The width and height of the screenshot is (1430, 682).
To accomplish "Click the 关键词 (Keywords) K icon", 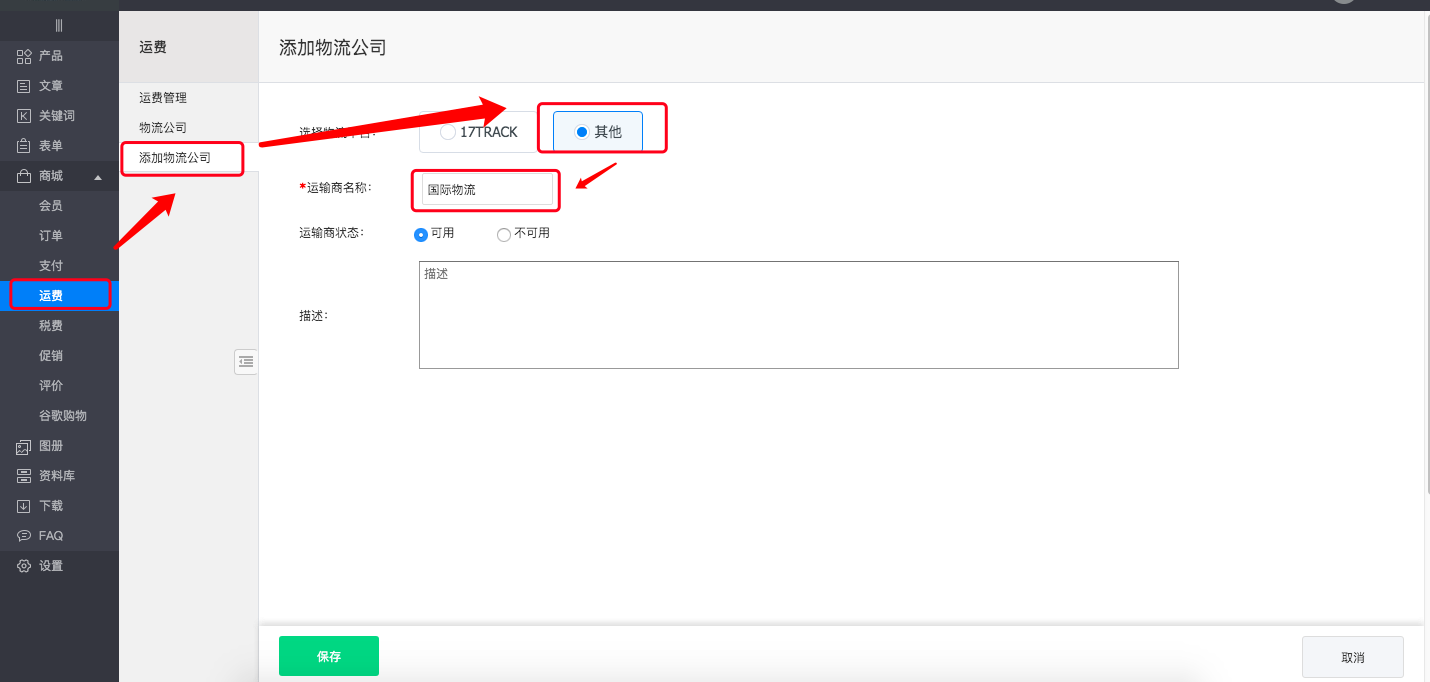I will [24, 116].
